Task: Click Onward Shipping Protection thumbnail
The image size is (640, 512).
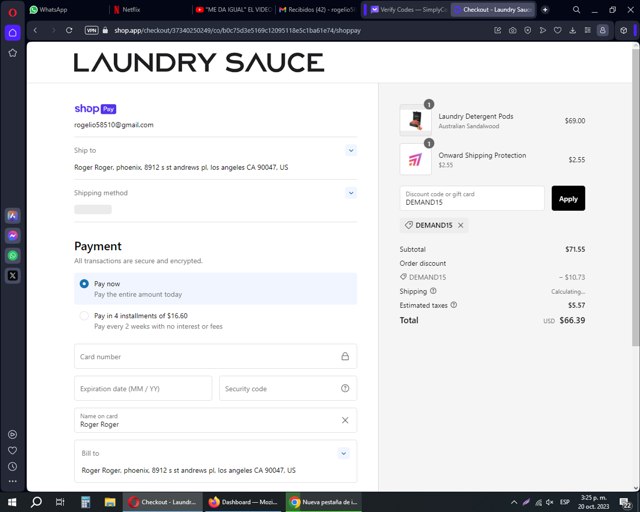Action: pyautogui.click(x=416, y=159)
